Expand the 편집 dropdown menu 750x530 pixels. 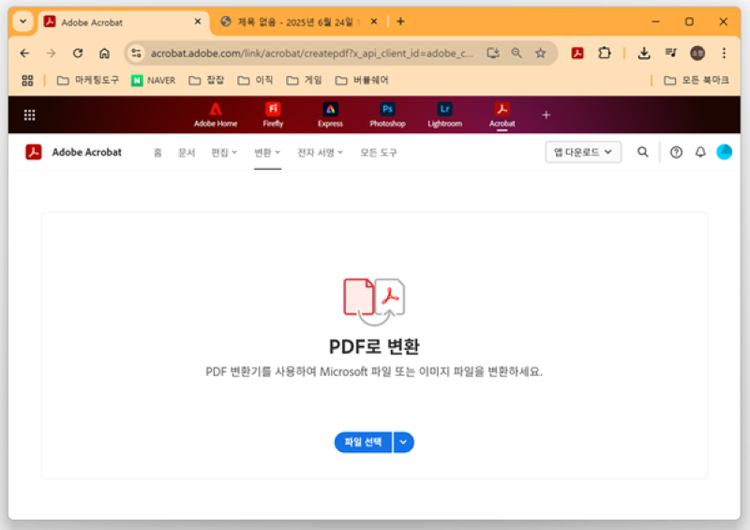pyautogui.click(x=224, y=153)
